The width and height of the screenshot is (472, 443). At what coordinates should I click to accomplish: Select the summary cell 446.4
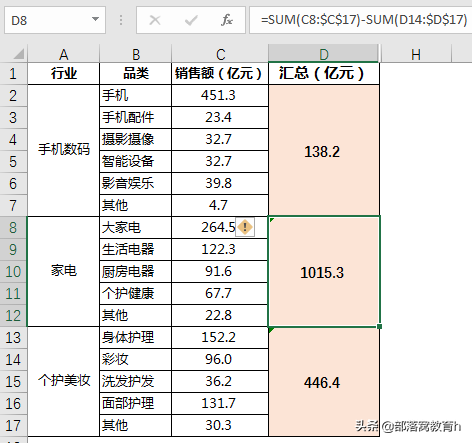324,382
